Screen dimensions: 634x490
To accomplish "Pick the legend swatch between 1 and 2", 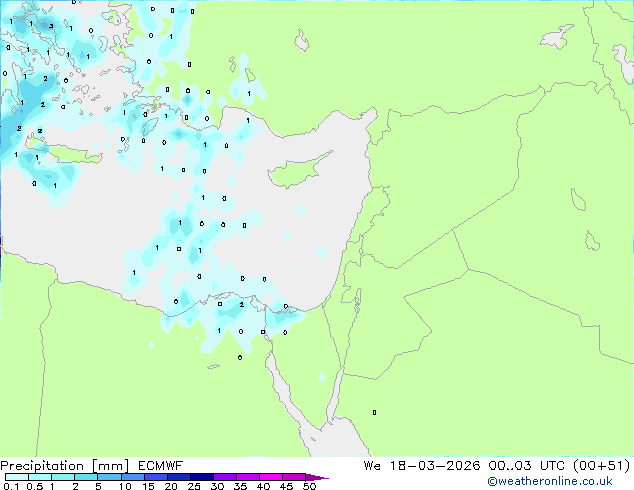I will (x=63, y=477).
